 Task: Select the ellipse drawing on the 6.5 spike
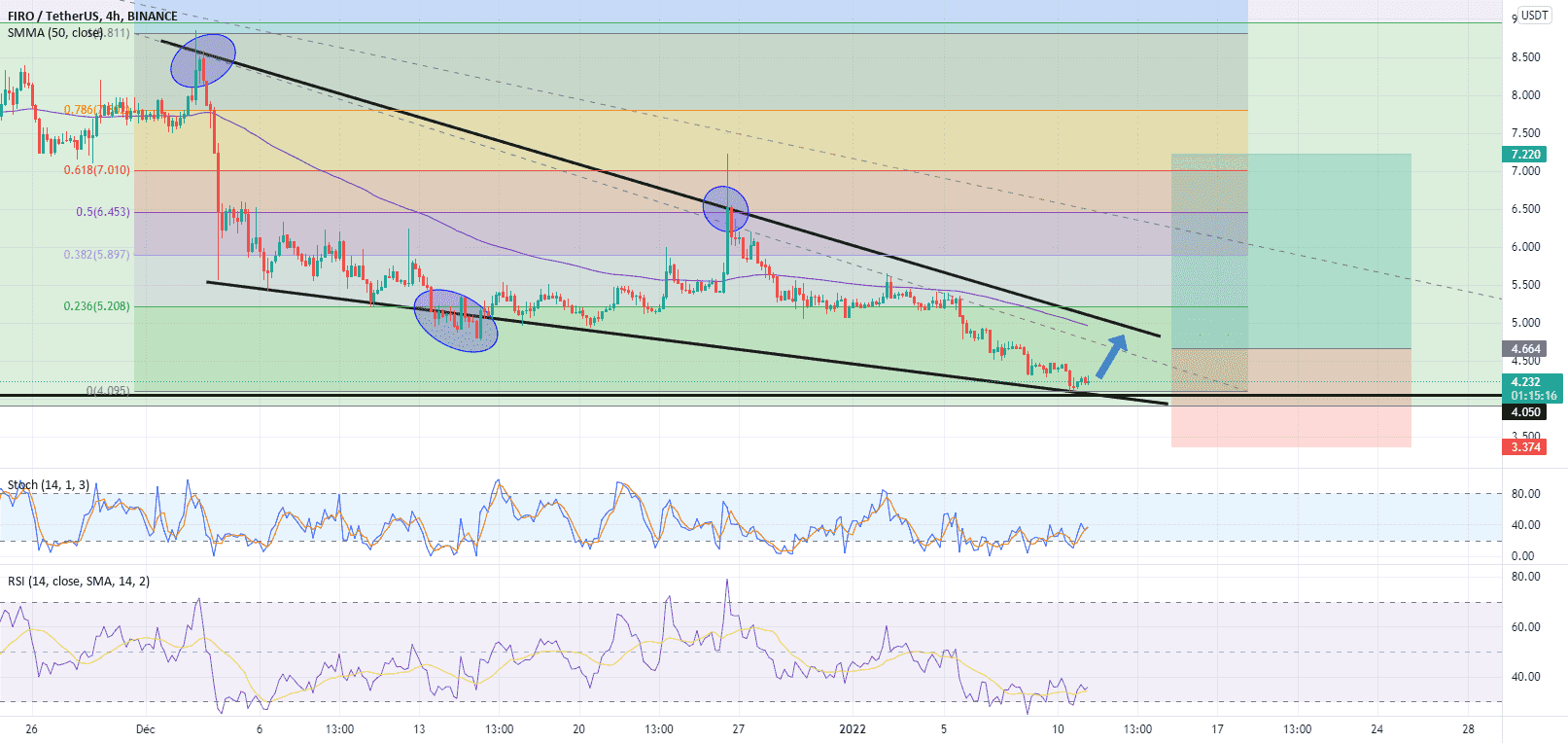coord(726,209)
